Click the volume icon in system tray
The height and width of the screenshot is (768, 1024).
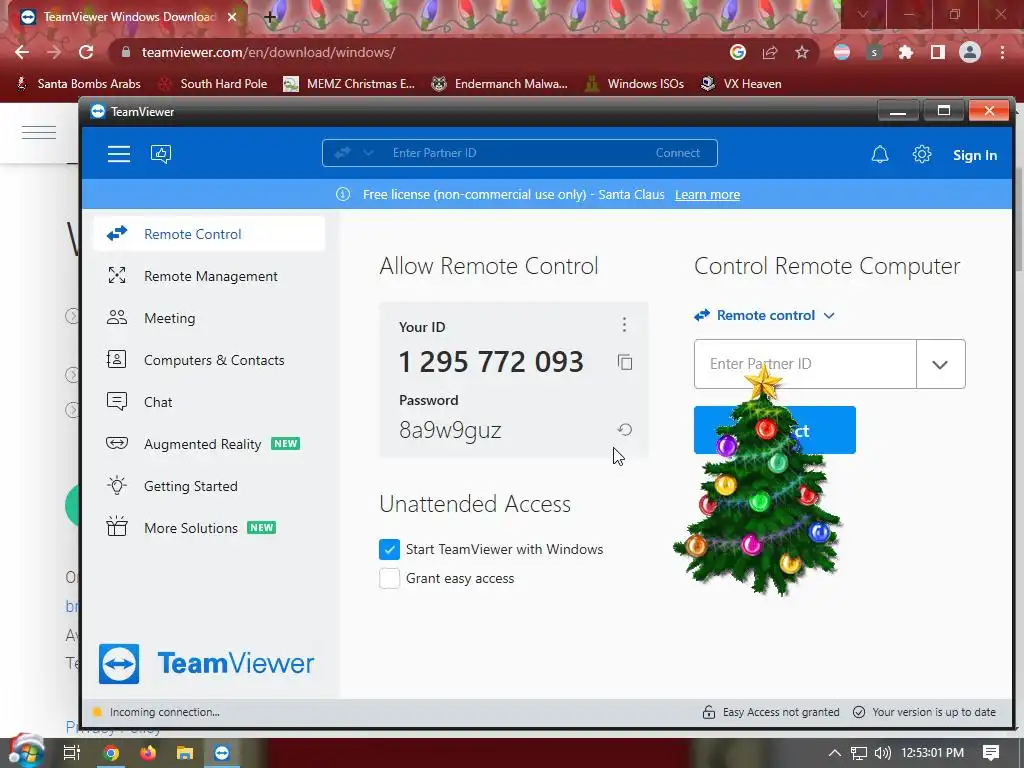(x=882, y=753)
